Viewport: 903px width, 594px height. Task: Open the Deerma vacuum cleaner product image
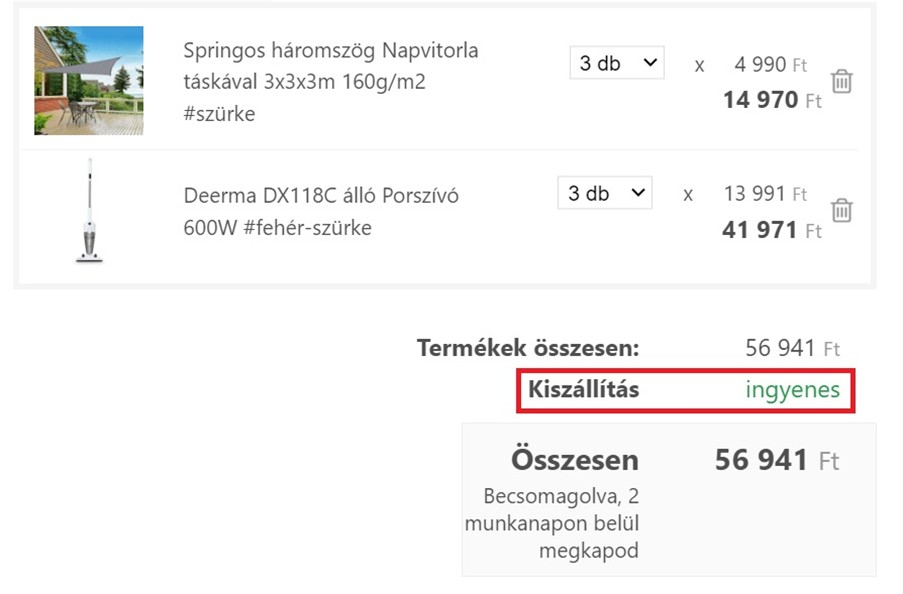89,211
